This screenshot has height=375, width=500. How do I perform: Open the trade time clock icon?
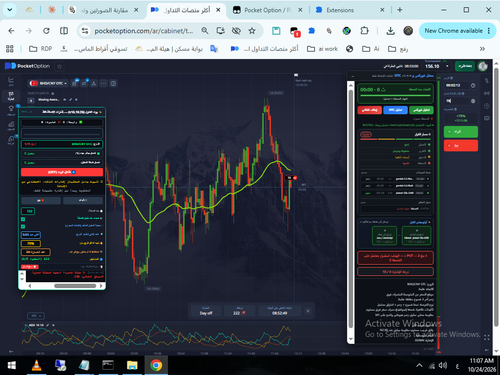pos(473,86)
